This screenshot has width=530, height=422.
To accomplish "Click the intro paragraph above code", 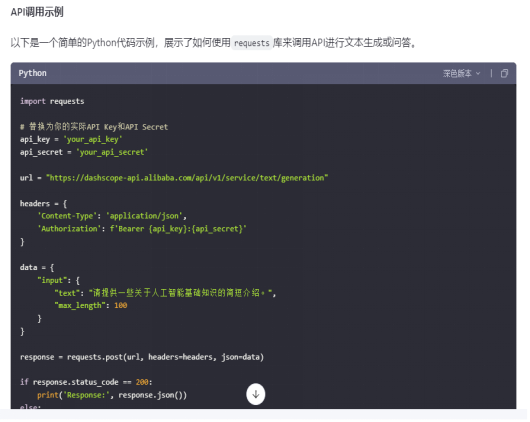I will pos(213,43).
